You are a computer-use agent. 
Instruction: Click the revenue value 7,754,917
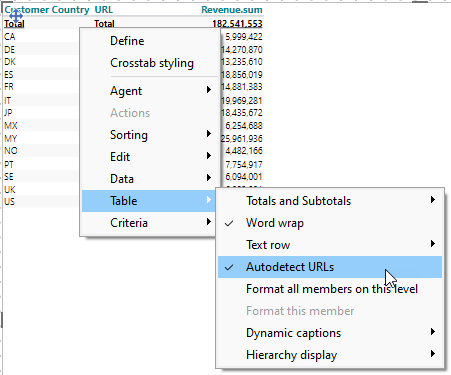pyautogui.click(x=244, y=165)
